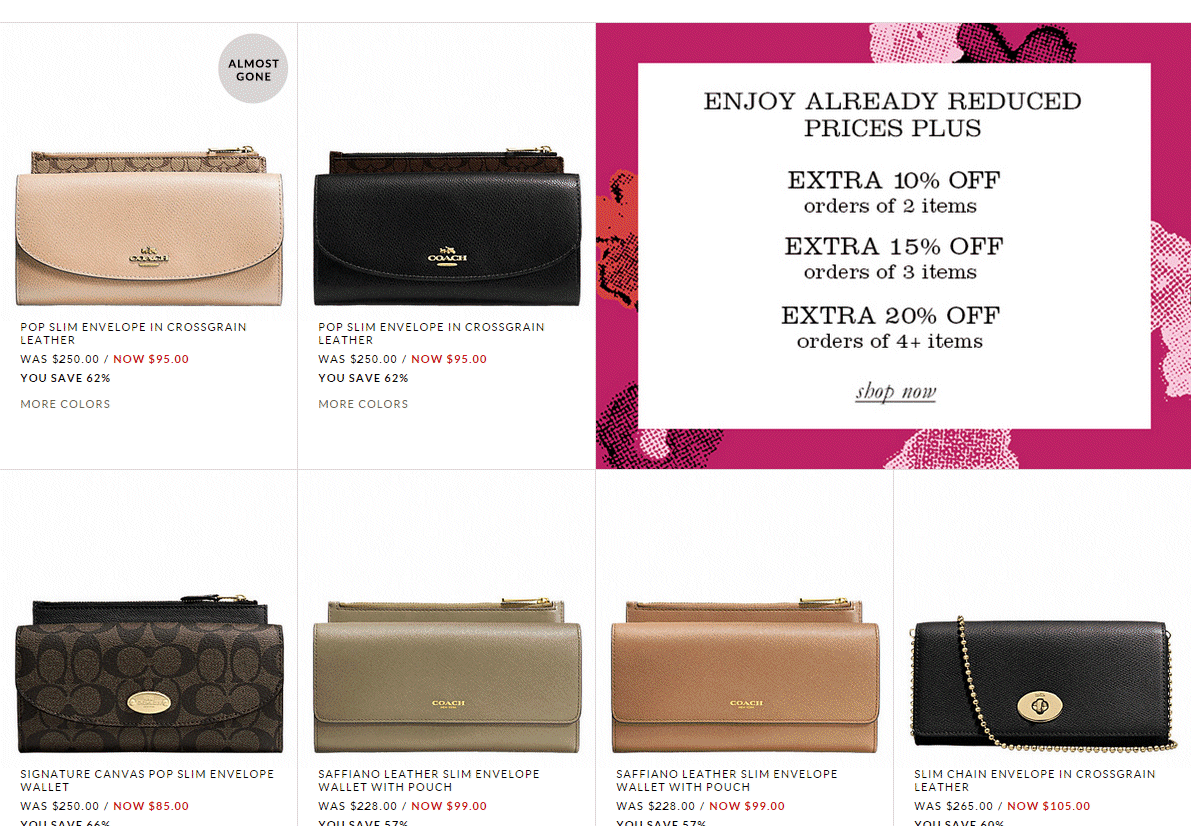Click Slim Chain Envelope in Crossgrain Leather title
Image resolution: width=1191 pixels, height=826 pixels.
point(1035,780)
